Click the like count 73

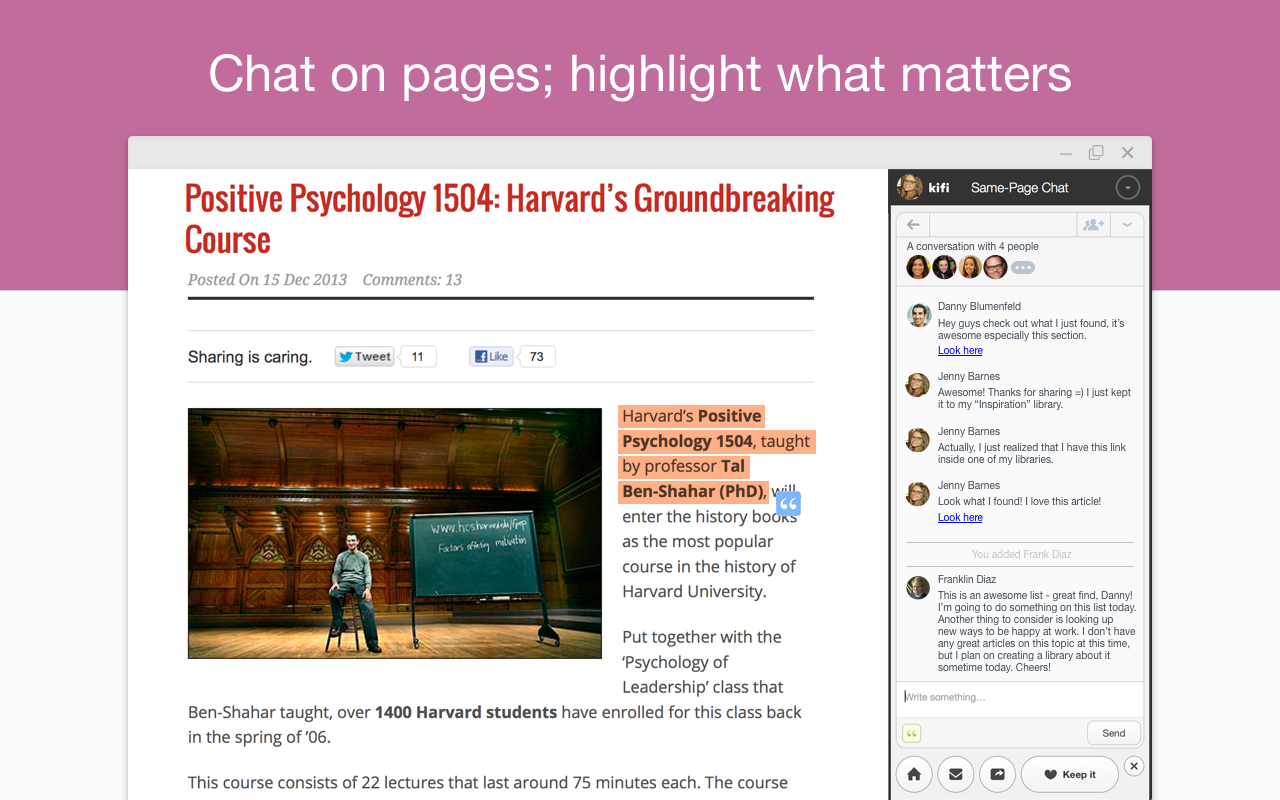click(x=537, y=356)
